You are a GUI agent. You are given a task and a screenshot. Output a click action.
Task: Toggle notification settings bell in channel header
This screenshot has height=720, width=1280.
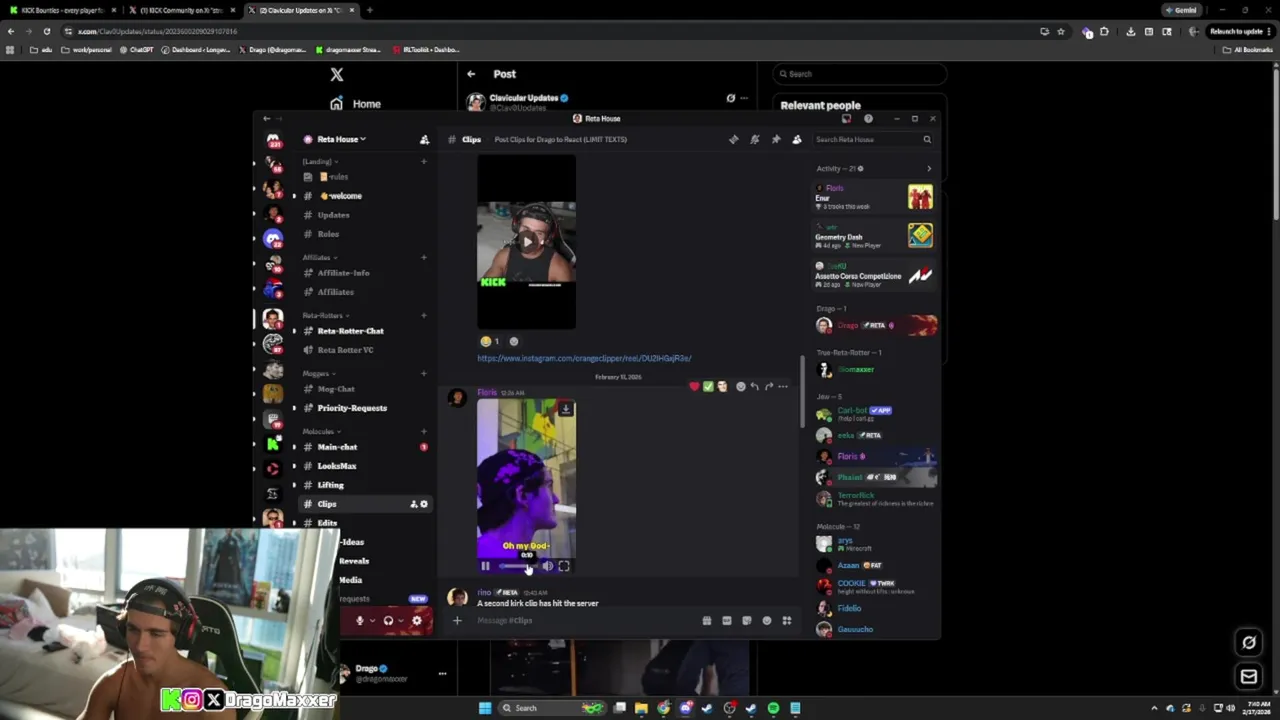coord(755,139)
